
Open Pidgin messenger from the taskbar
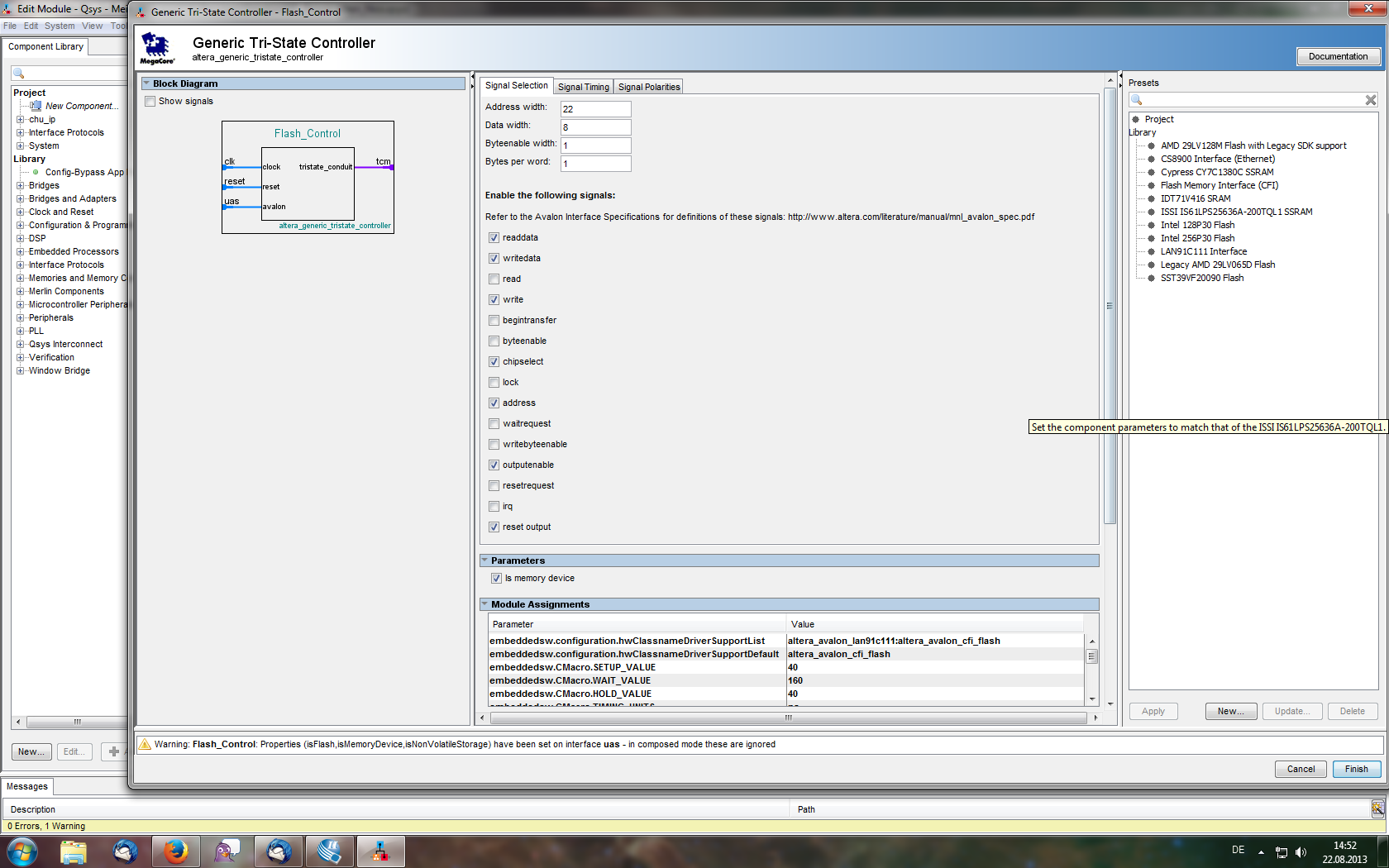pos(227,851)
